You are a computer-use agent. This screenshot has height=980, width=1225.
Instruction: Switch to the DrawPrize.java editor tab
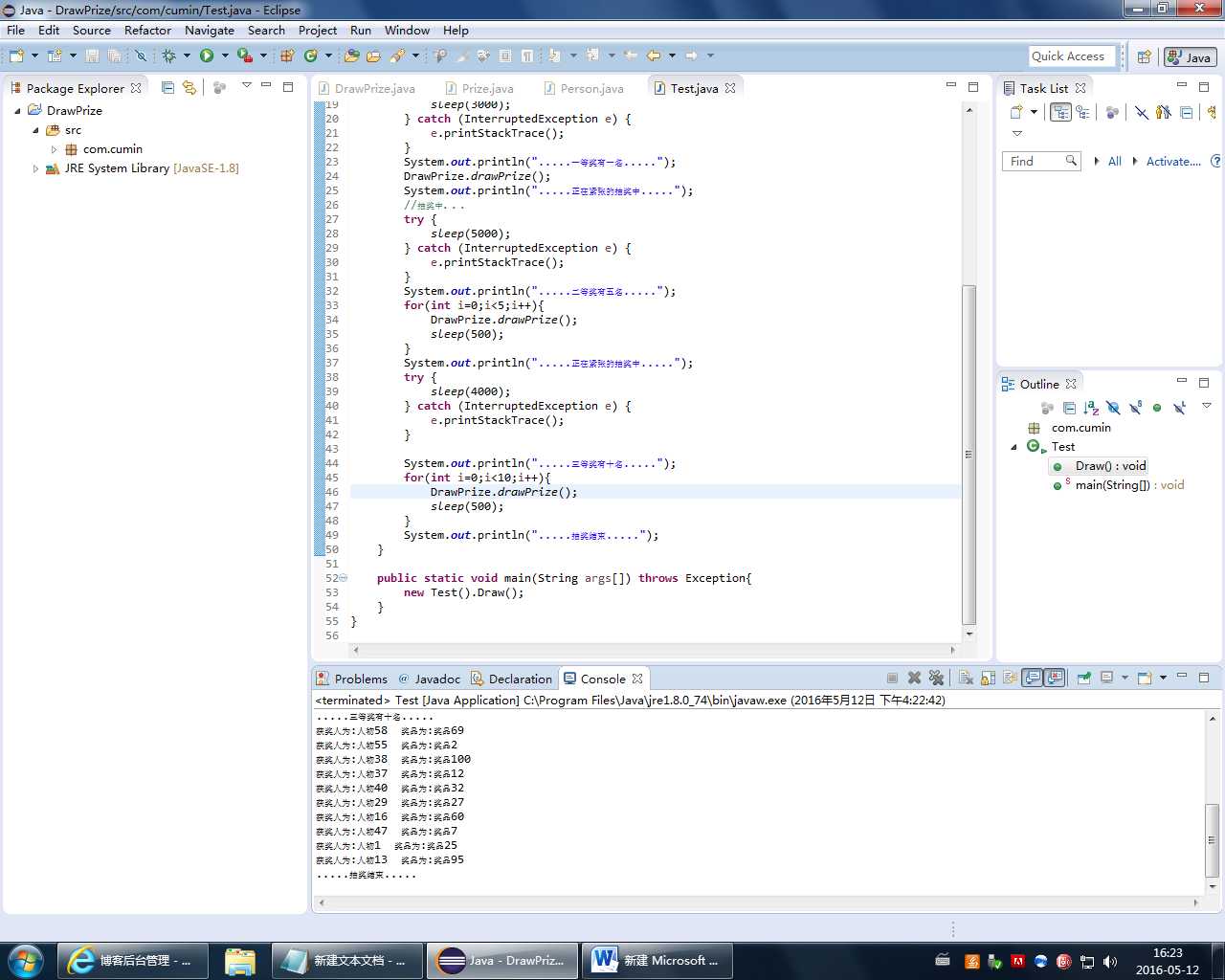(374, 89)
